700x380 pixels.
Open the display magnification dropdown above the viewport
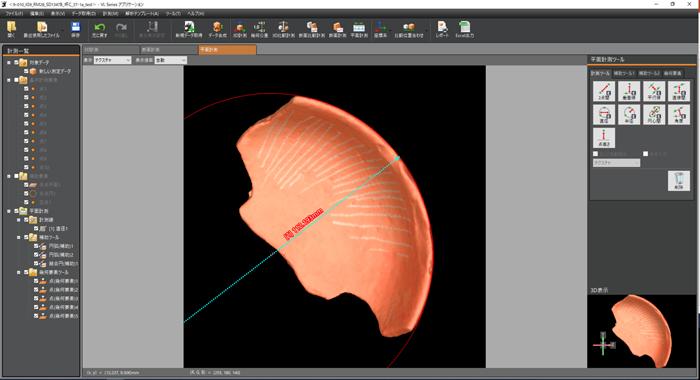(171, 60)
